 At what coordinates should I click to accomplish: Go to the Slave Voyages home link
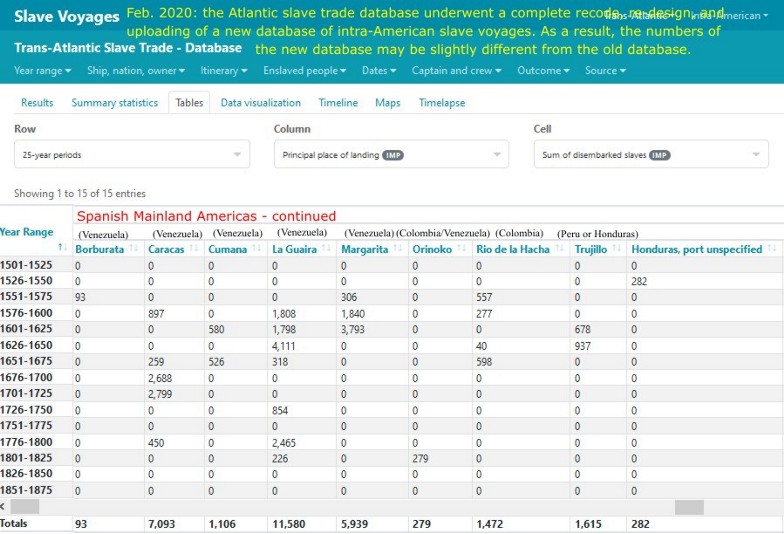66,17
